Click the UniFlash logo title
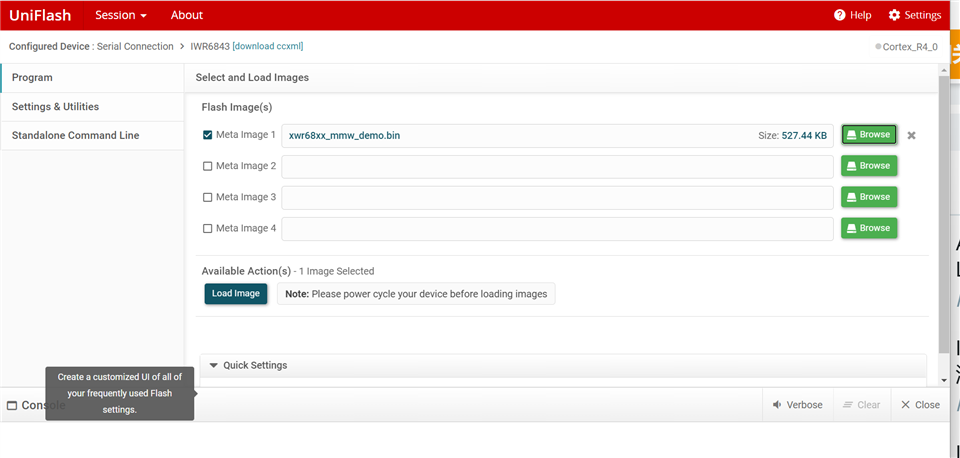This screenshot has width=960, height=458. point(40,15)
